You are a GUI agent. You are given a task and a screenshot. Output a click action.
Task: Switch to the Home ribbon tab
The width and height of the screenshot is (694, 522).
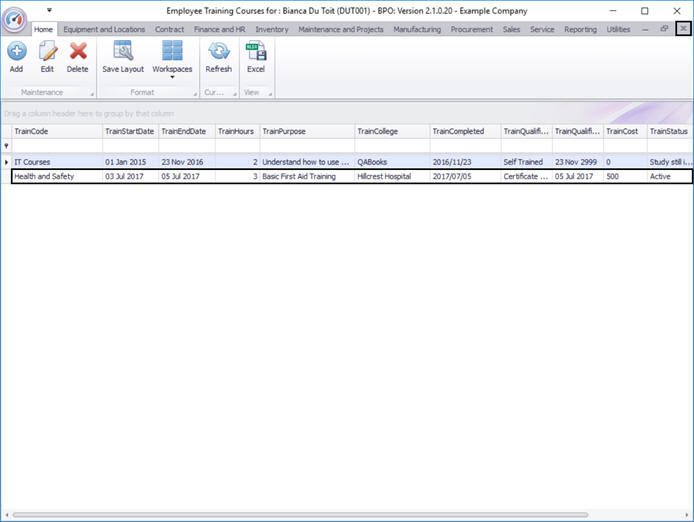[43, 29]
